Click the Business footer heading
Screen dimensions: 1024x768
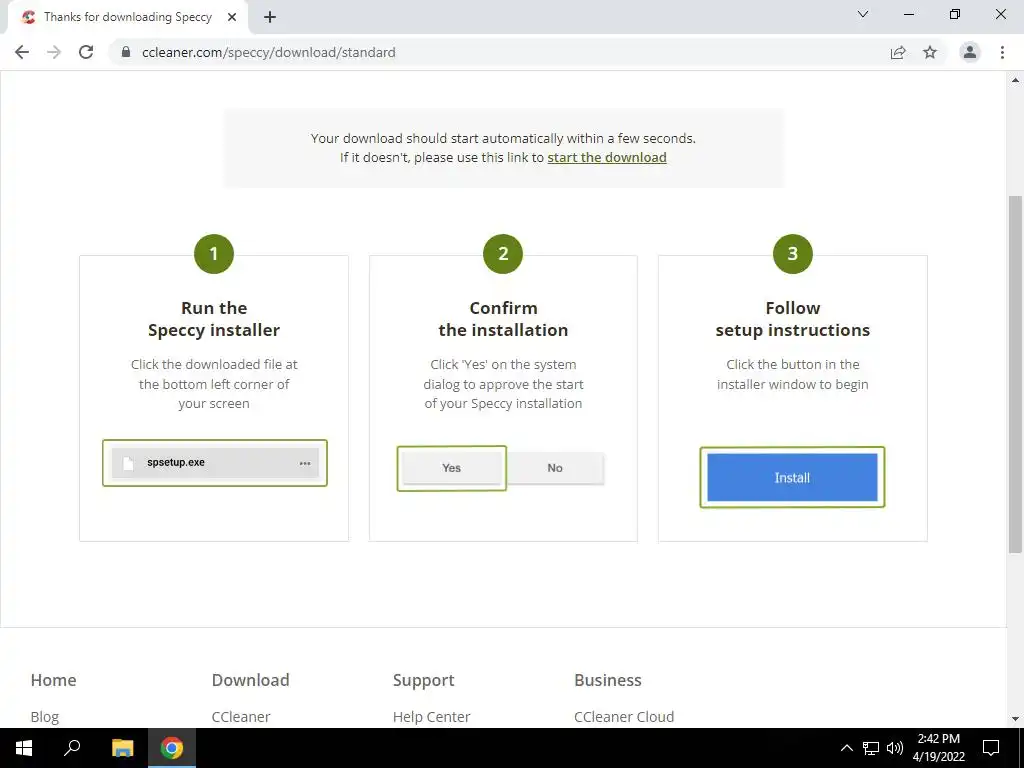point(607,680)
